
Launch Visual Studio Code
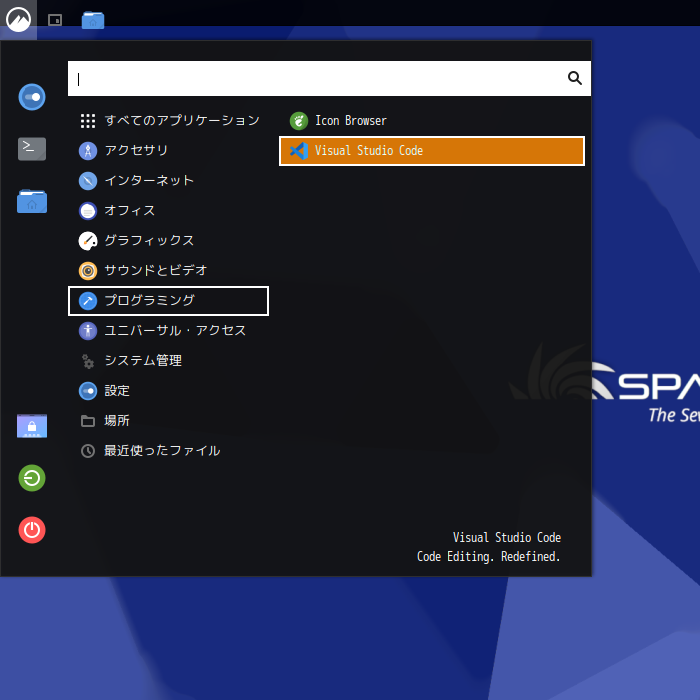pos(432,151)
